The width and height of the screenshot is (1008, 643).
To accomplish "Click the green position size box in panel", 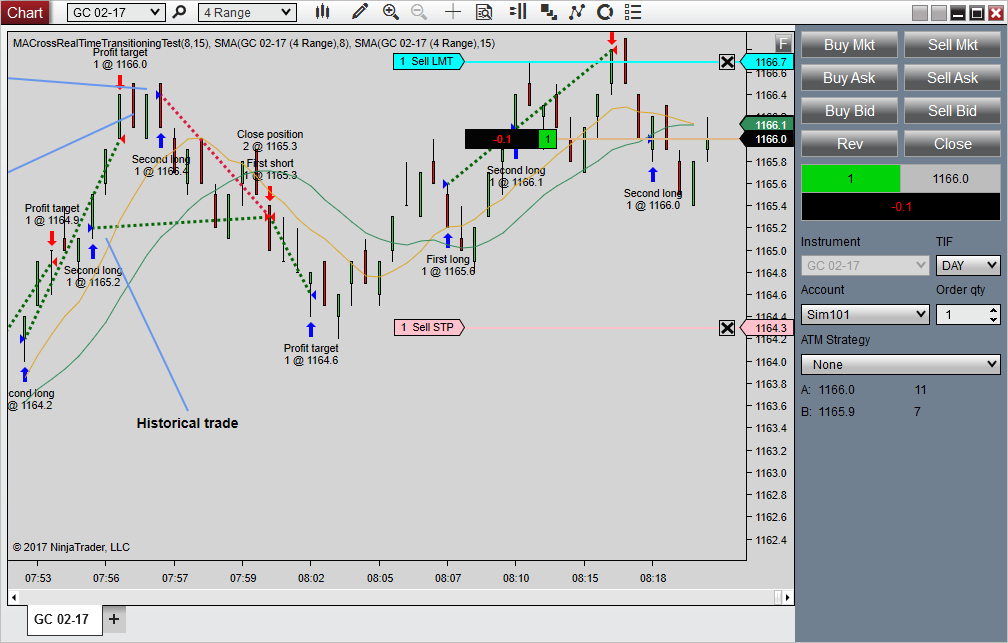I will click(850, 179).
